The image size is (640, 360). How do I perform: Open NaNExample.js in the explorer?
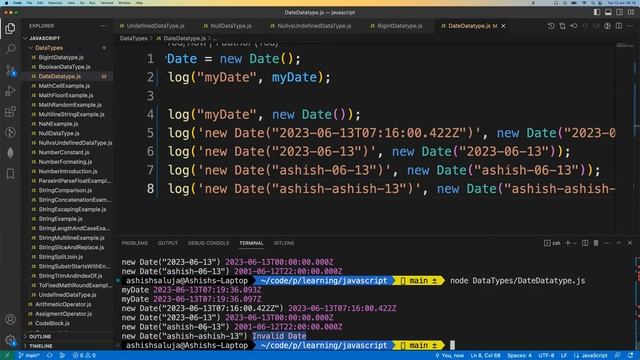[x=58, y=124]
